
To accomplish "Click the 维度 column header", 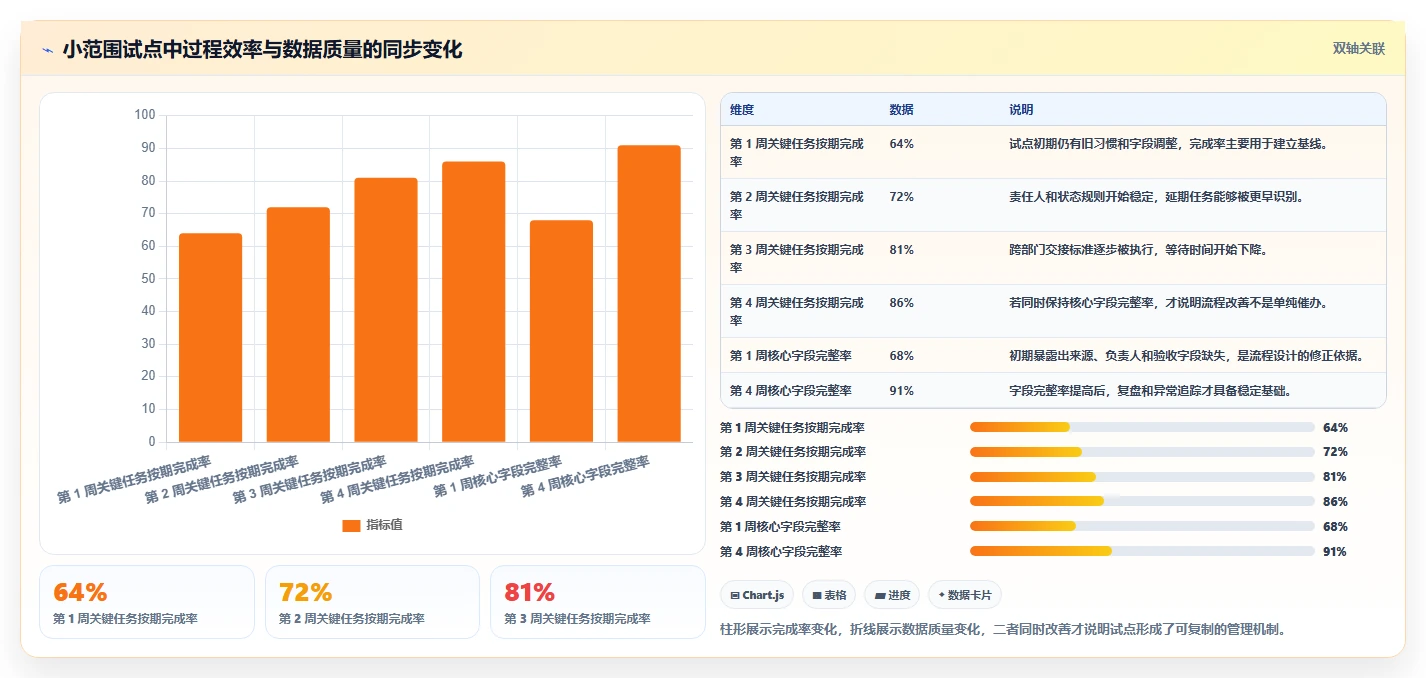I will click(742, 110).
